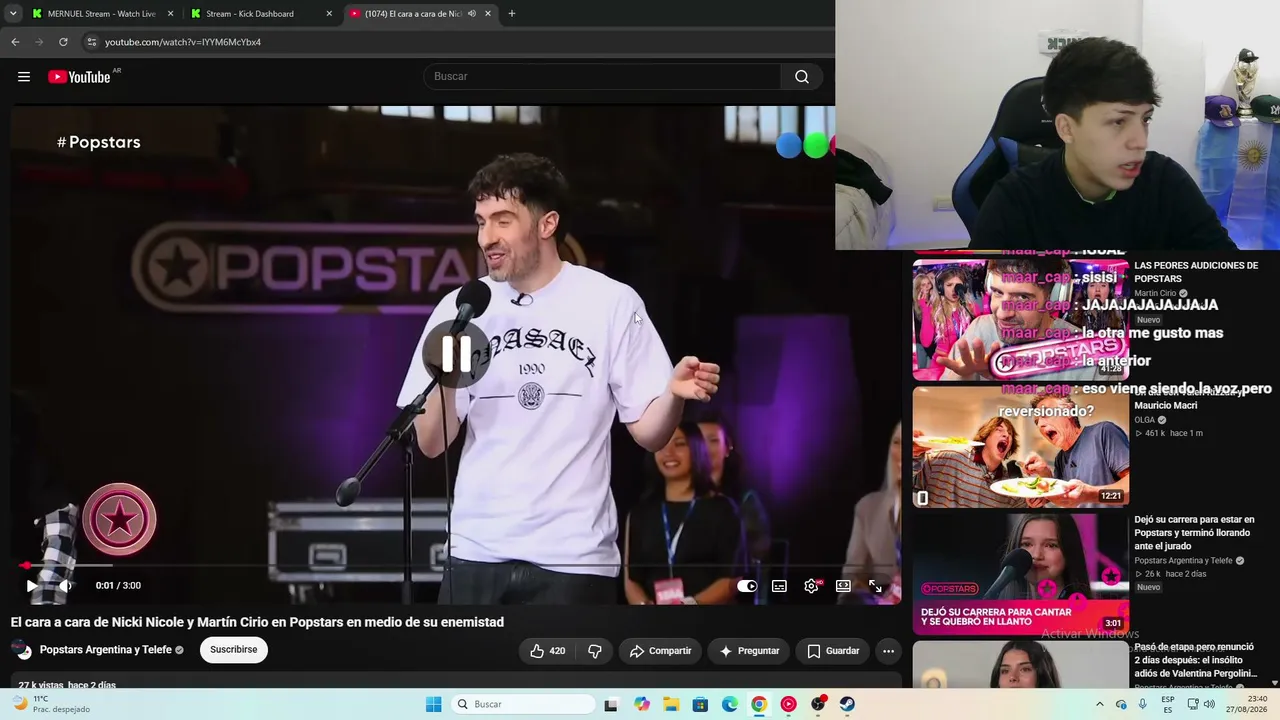
Task: Open the Dejó su carrera para cantar thumbnail
Action: (1020, 574)
